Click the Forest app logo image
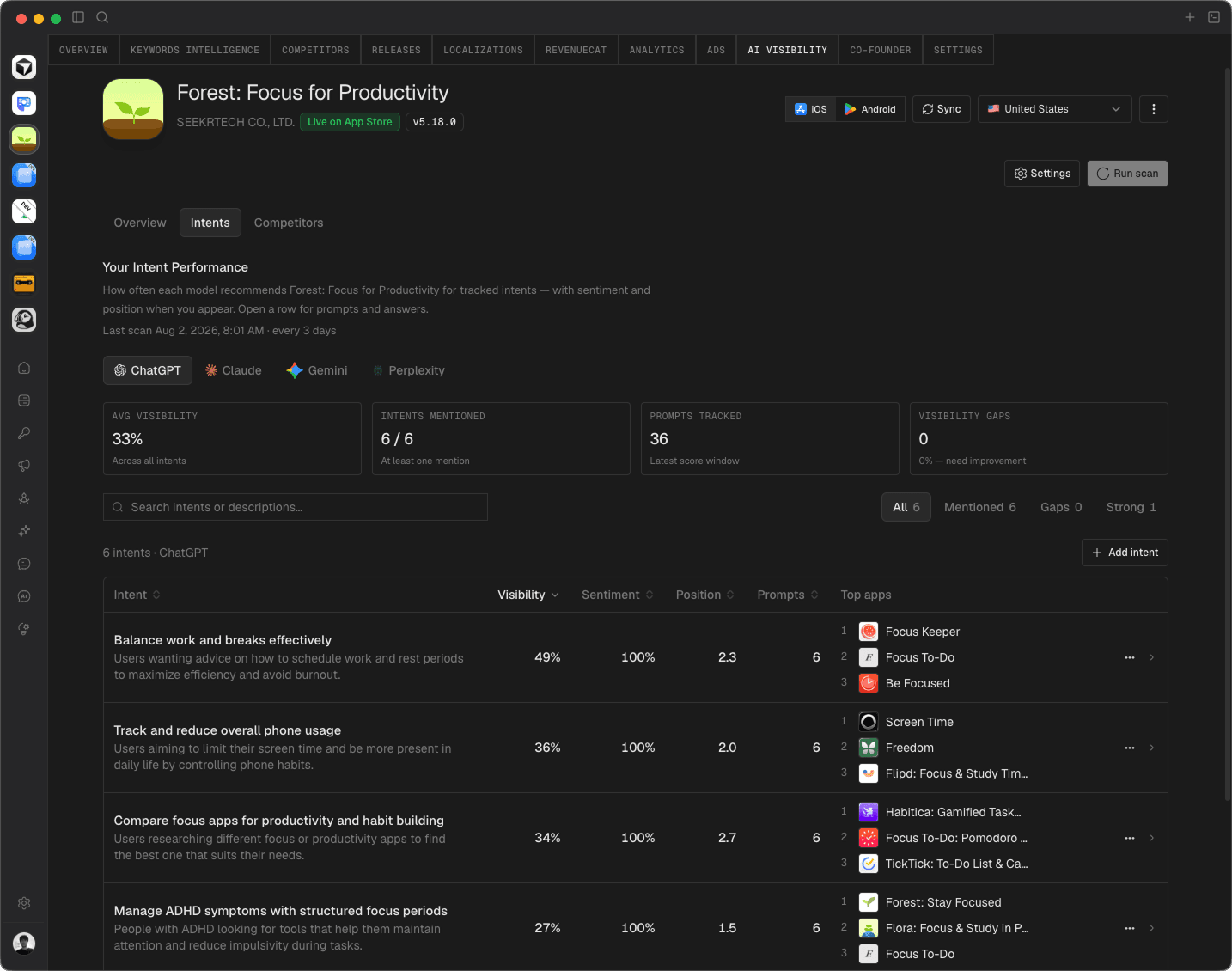The width and height of the screenshot is (1232, 971). pyautogui.click(x=133, y=109)
